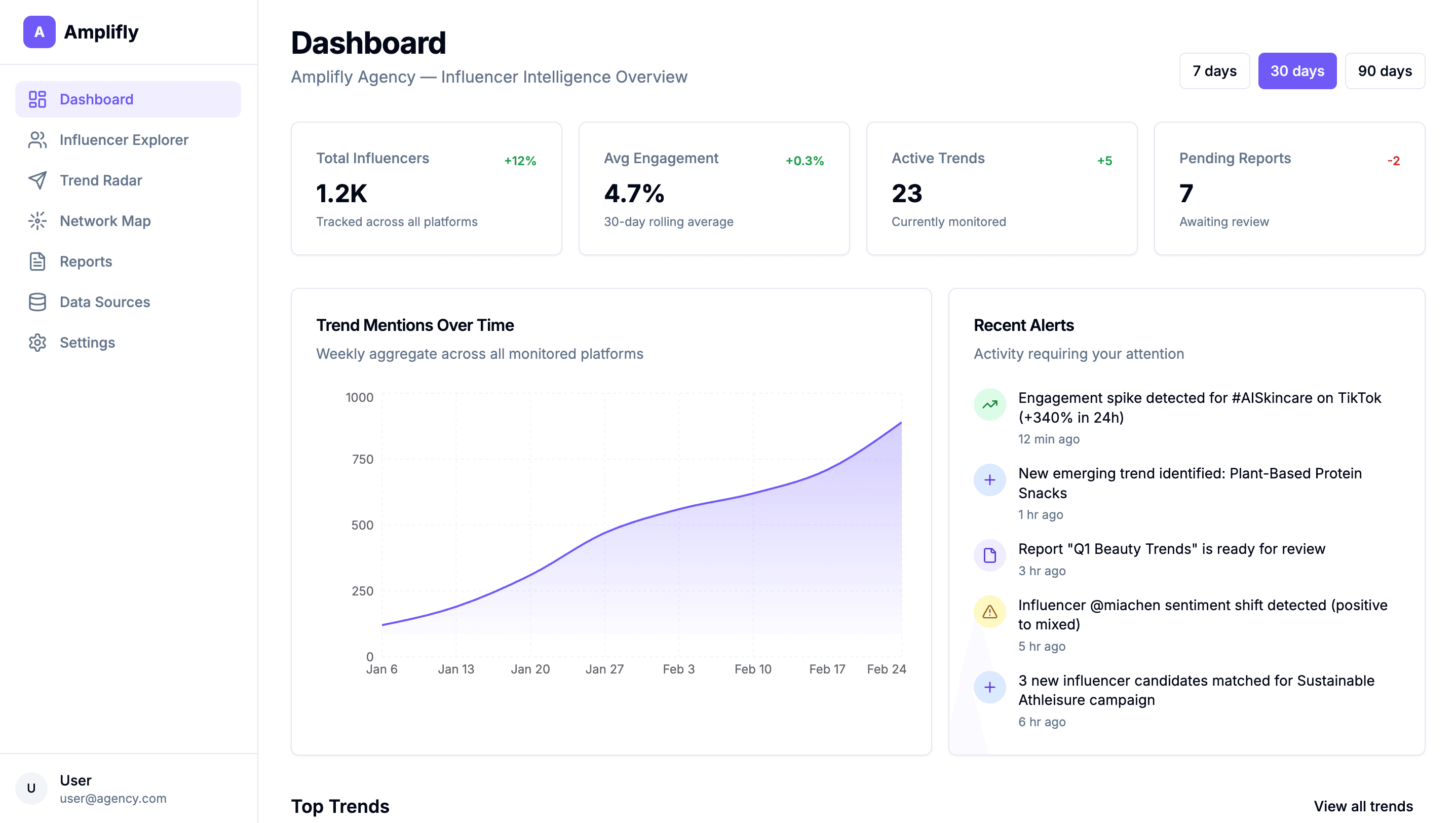This screenshot has width=1456, height=823.
Task: Click the user profile avatar
Action: pos(31,788)
